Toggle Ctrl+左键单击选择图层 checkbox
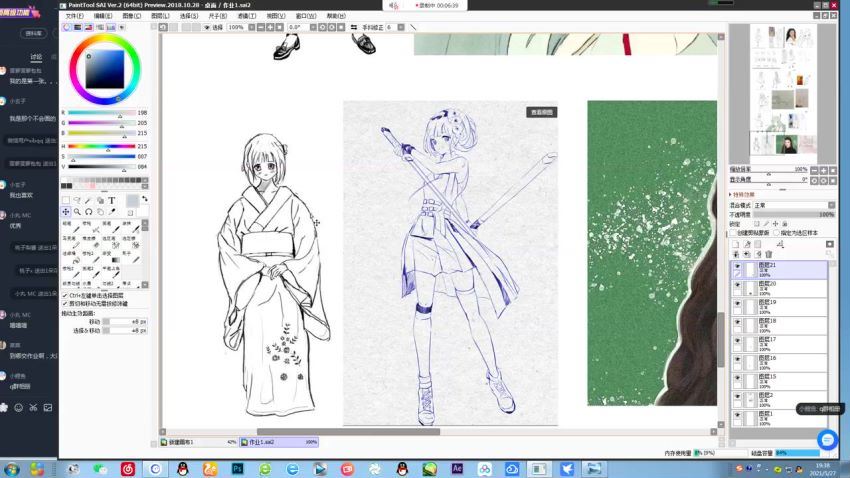 (x=65, y=296)
